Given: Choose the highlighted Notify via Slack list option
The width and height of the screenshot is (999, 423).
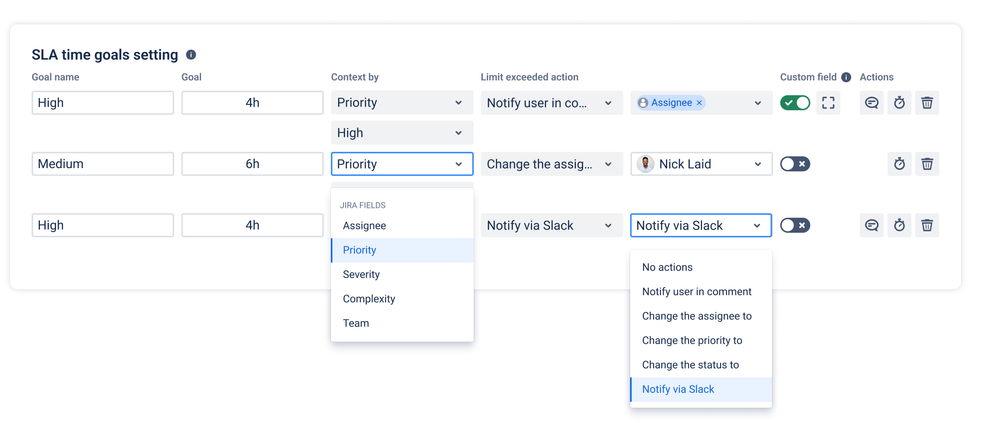Looking at the screenshot, I should [701, 389].
